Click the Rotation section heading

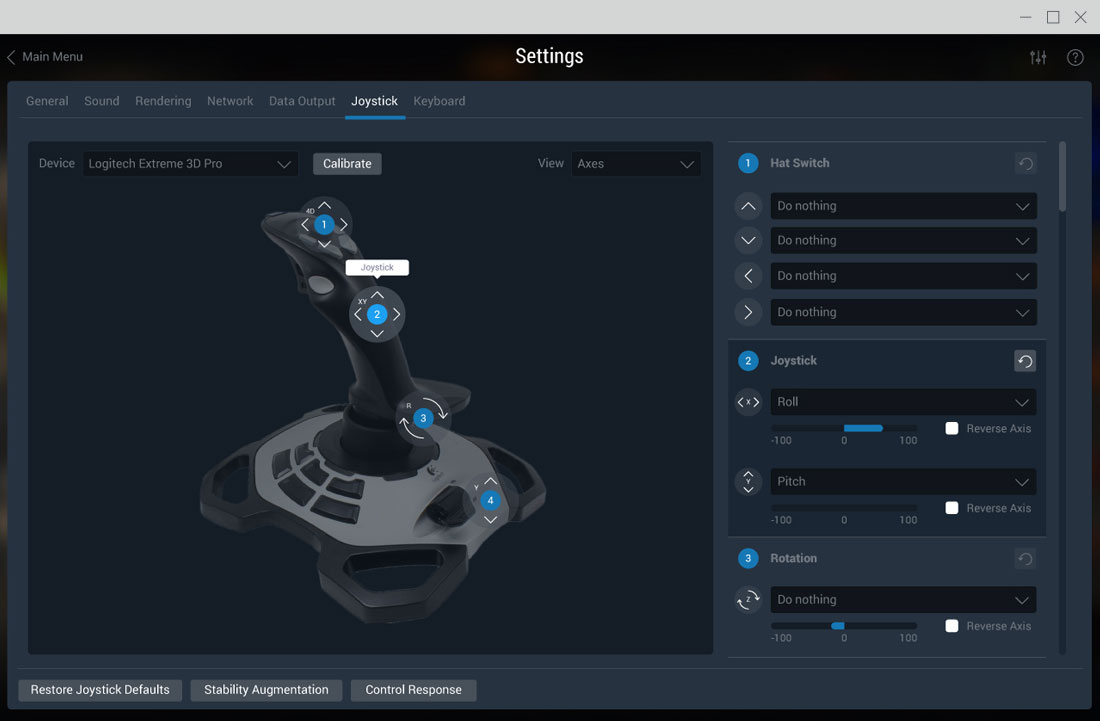click(793, 559)
